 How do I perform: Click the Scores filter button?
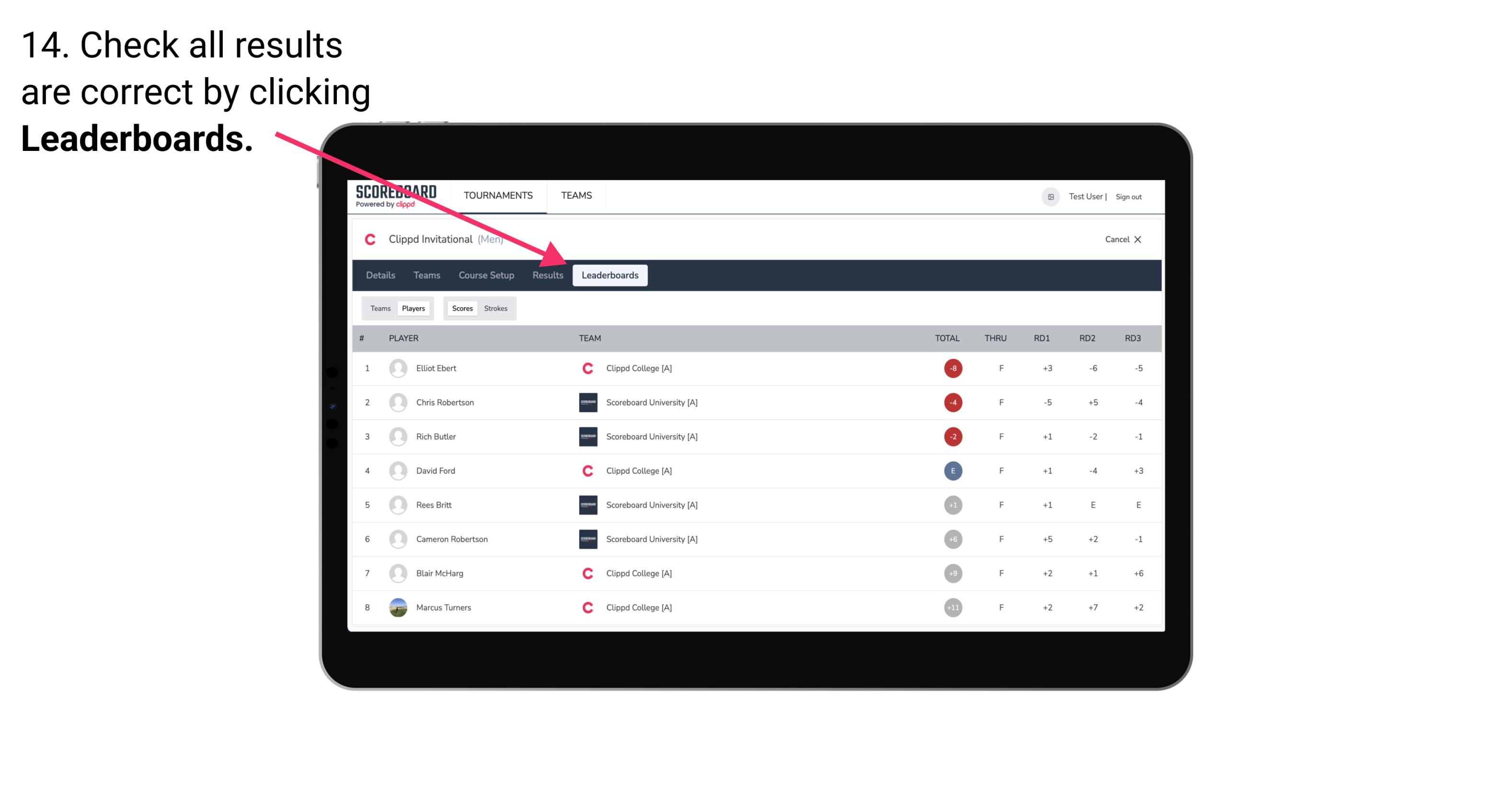pyautogui.click(x=461, y=308)
